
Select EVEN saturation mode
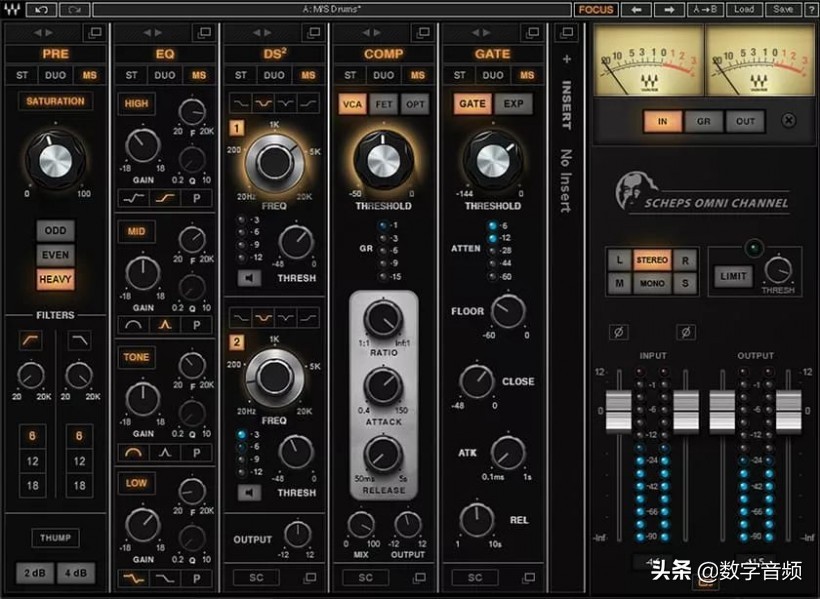55,255
